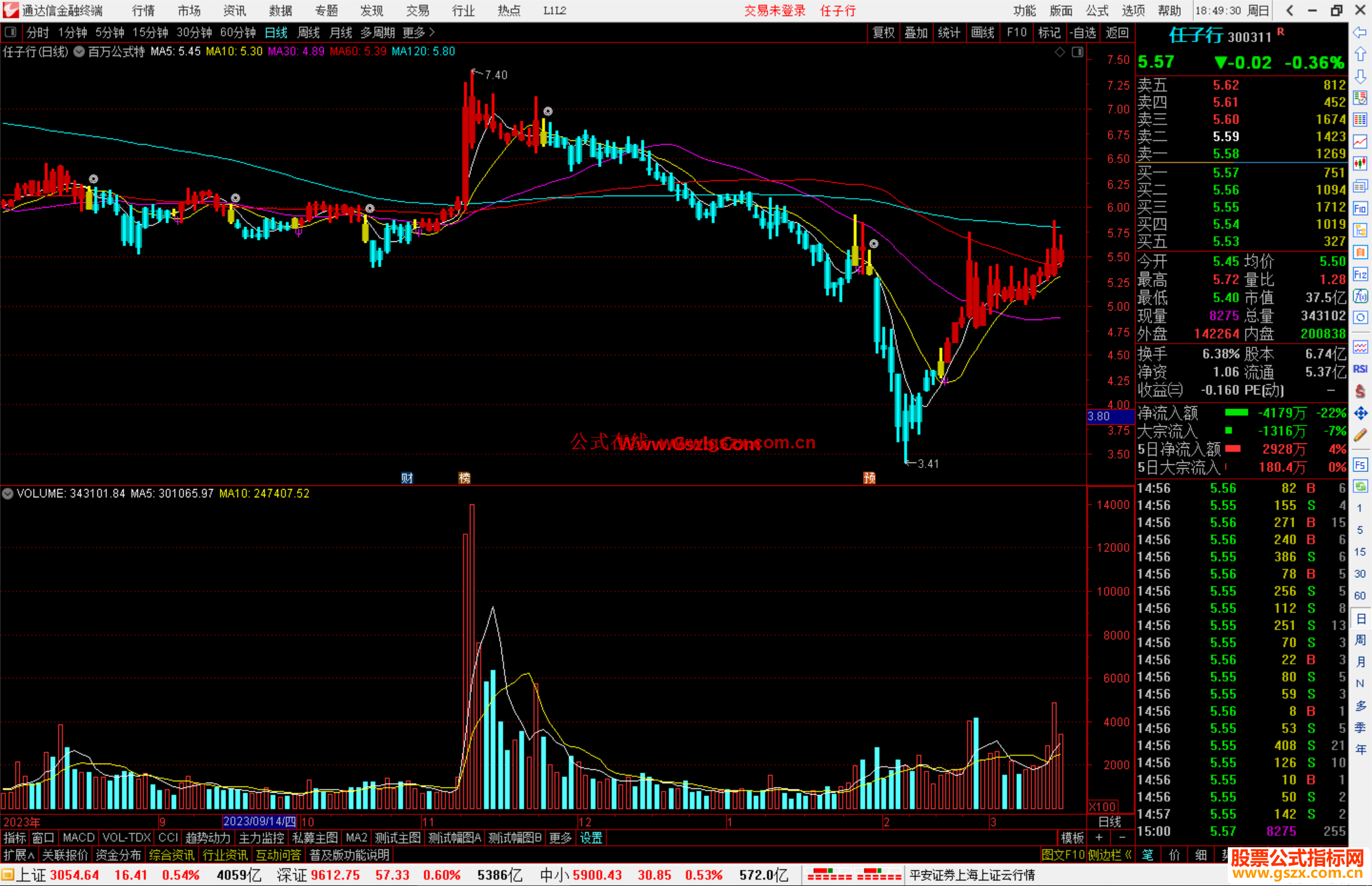Expand the 更多 period dropdown
The height and width of the screenshot is (886, 1372).
(419, 32)
